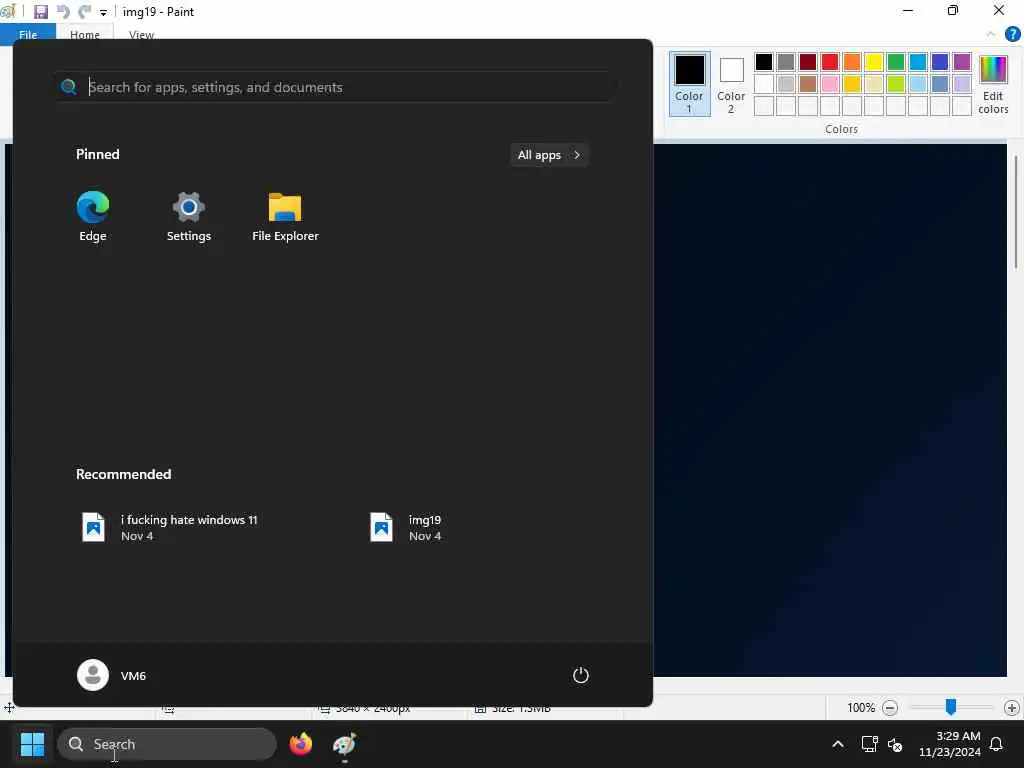Click the zoom in plus button
Image resolution: width=1024 pixels, height=768 pixels.
tap(1012, 707)
